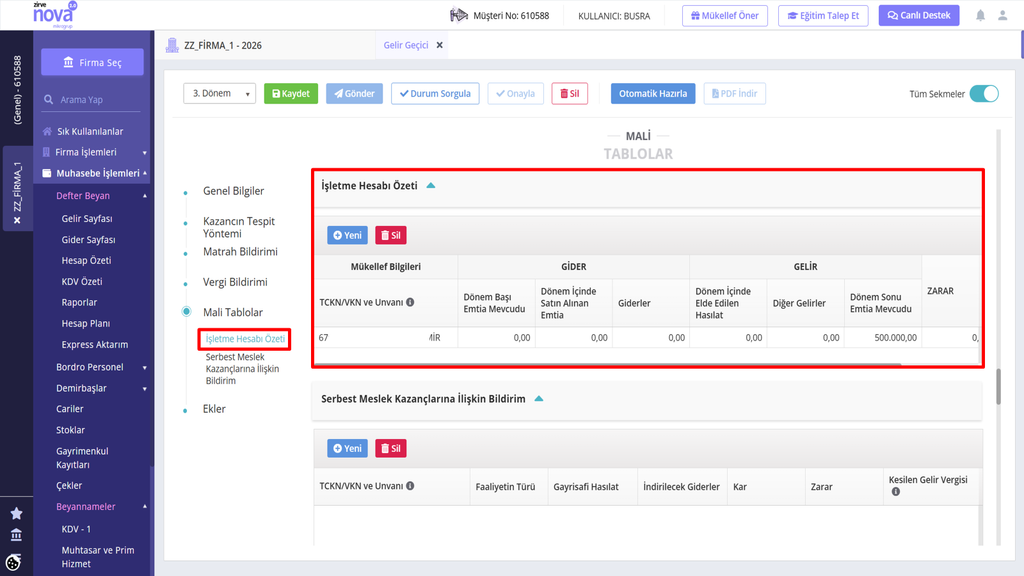Click Sil in Serbest Meslek Kazançlarına section
Viewport: 1024px width, 576px height.
(391, 448)
